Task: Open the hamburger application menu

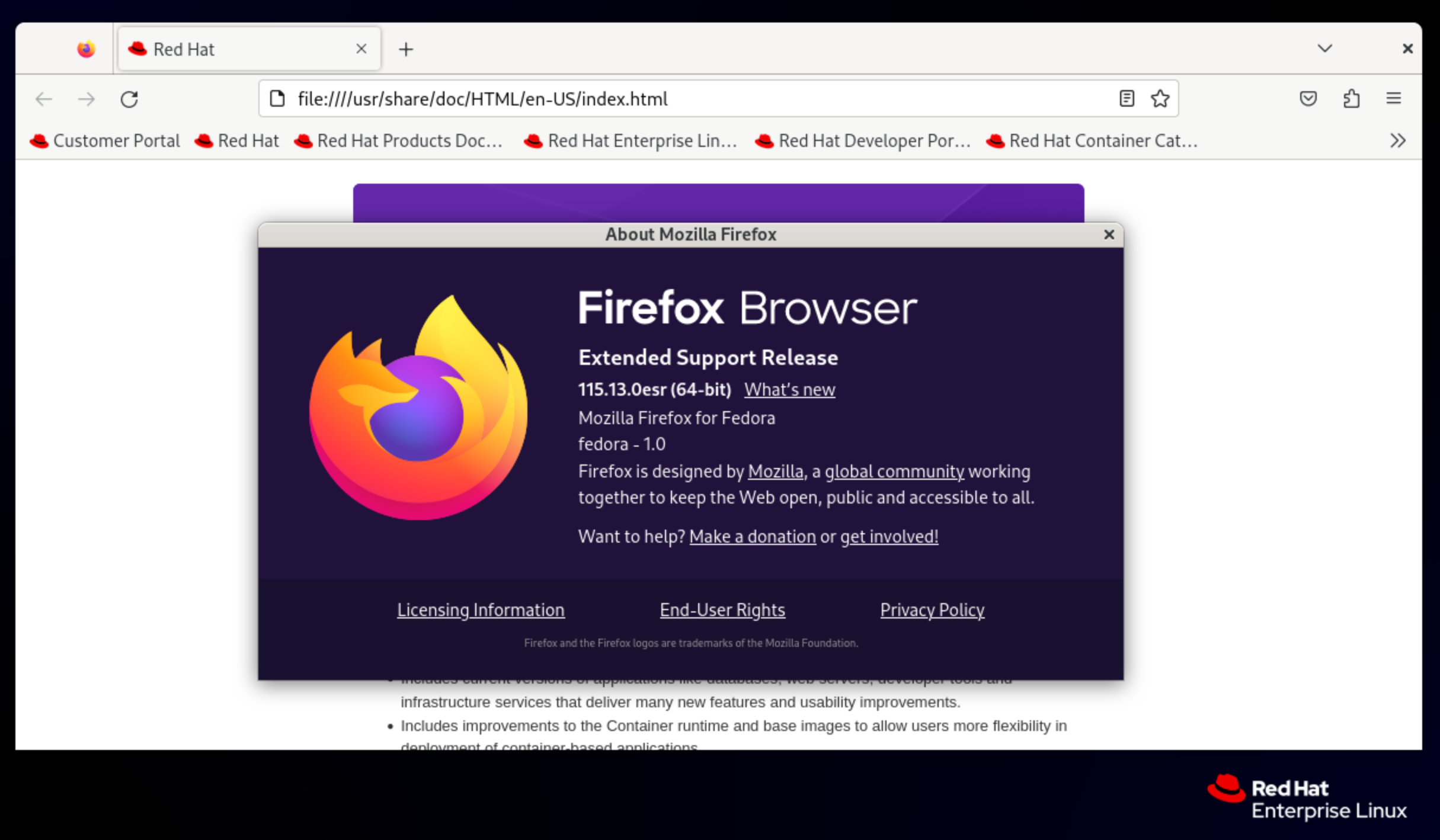Action: (x=1394, y=98)
